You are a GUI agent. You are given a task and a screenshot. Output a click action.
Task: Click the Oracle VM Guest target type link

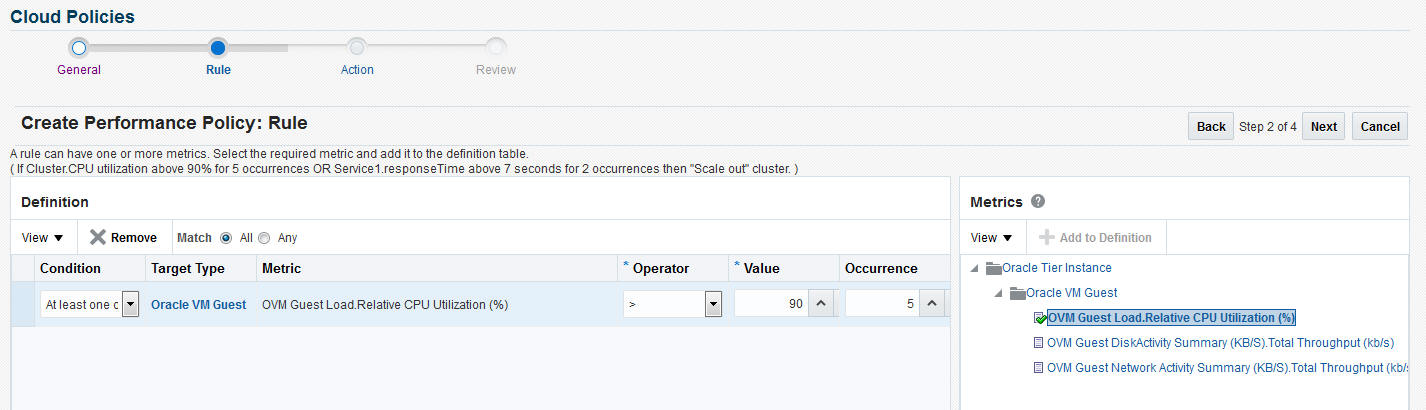pyautogui.click(x=198, y=304)
